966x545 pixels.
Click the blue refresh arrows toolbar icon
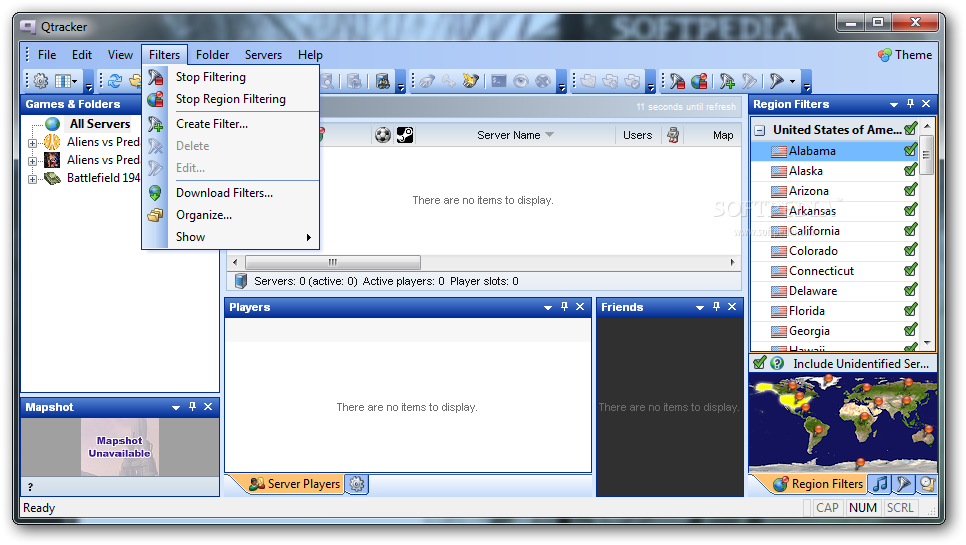click(115, 81)
